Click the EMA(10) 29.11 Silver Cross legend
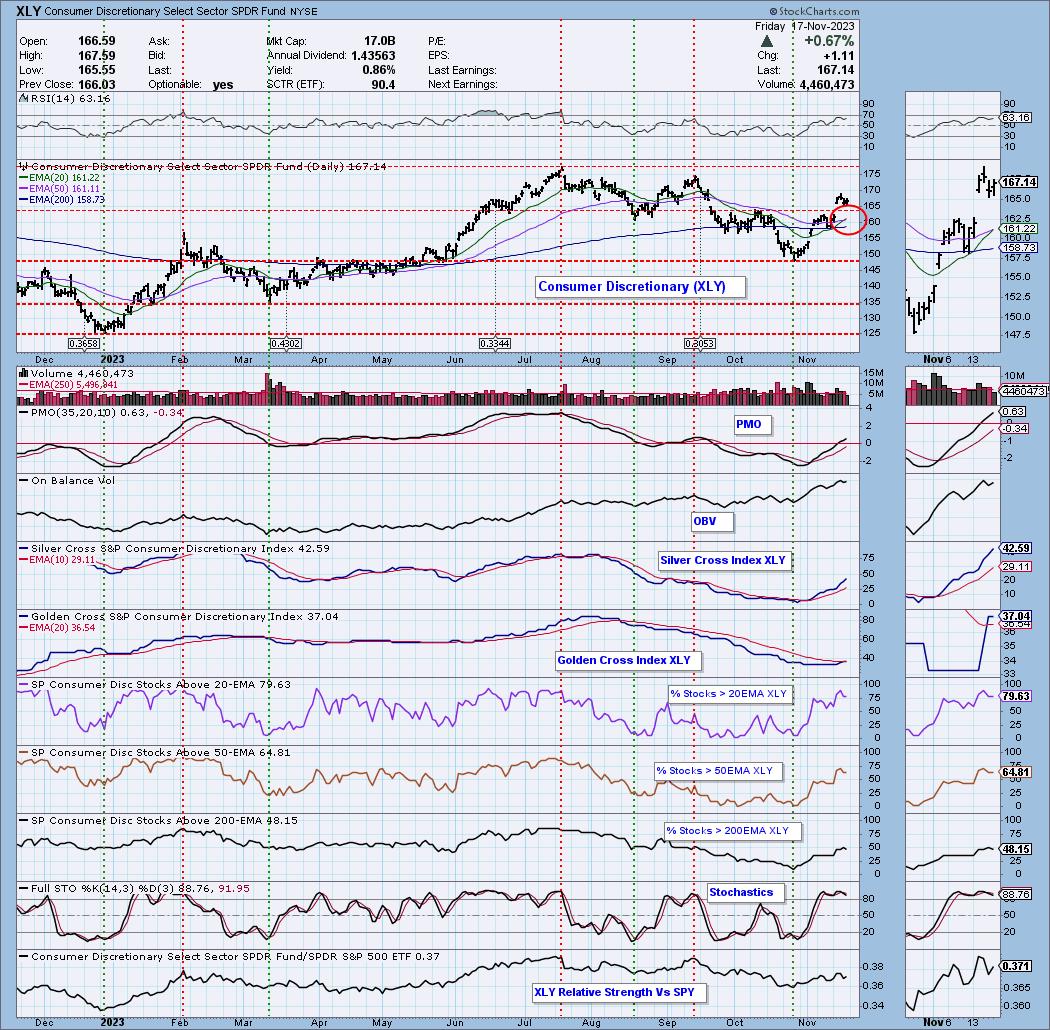 click(56, 559)
